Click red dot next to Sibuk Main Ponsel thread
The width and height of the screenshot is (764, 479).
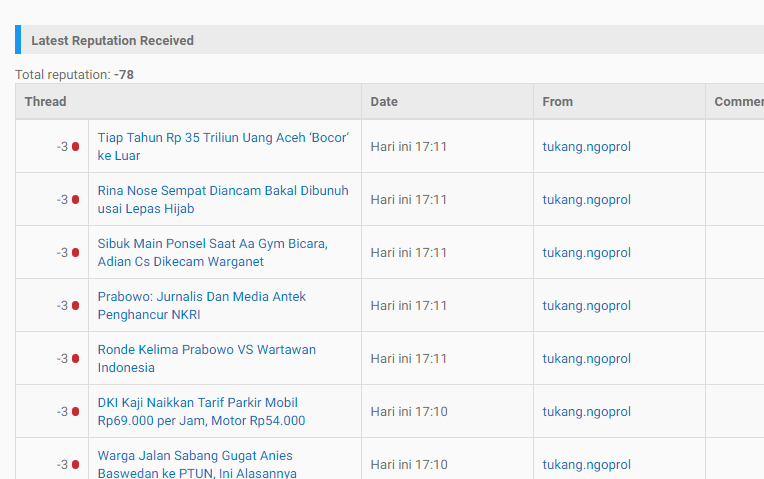pos(76,253)
